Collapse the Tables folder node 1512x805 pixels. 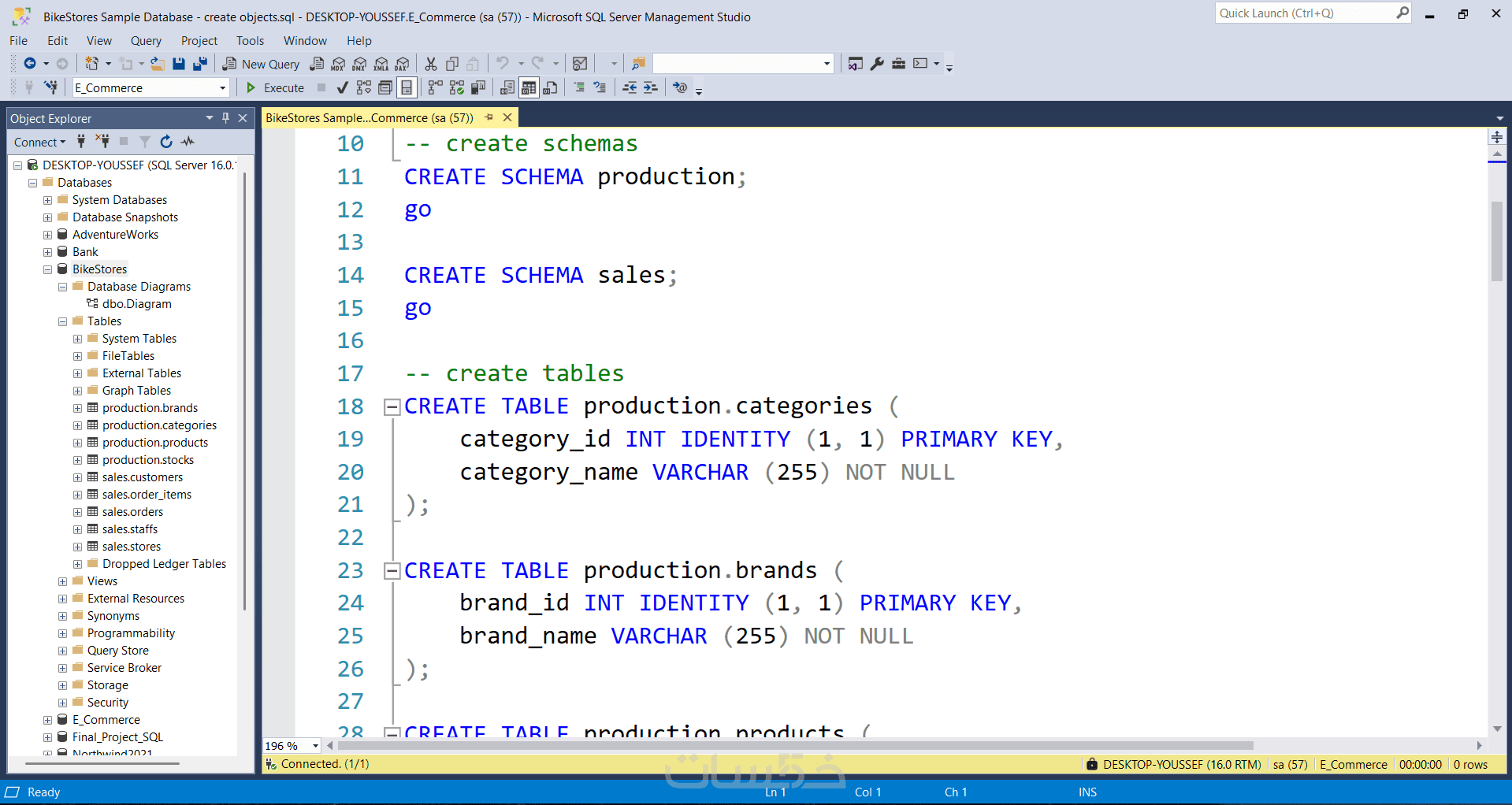pos(62,321)
